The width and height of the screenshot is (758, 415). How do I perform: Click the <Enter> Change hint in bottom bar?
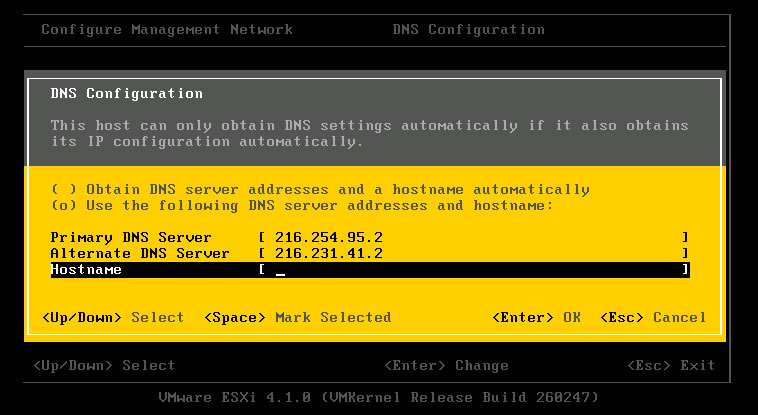click(446, 365)
